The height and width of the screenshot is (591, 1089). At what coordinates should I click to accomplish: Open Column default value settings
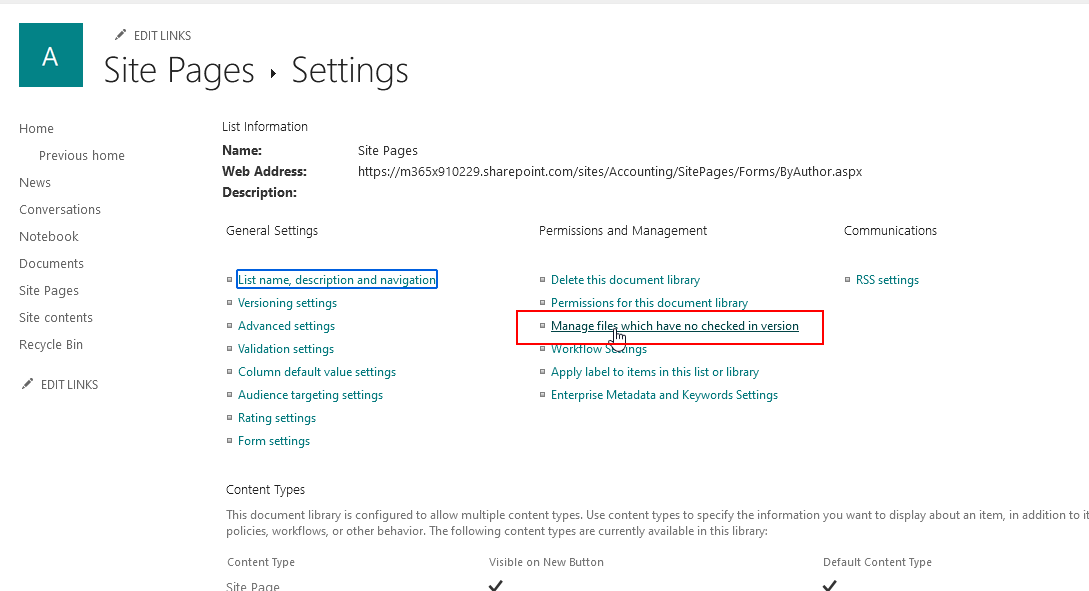click(x=317, y=371)
